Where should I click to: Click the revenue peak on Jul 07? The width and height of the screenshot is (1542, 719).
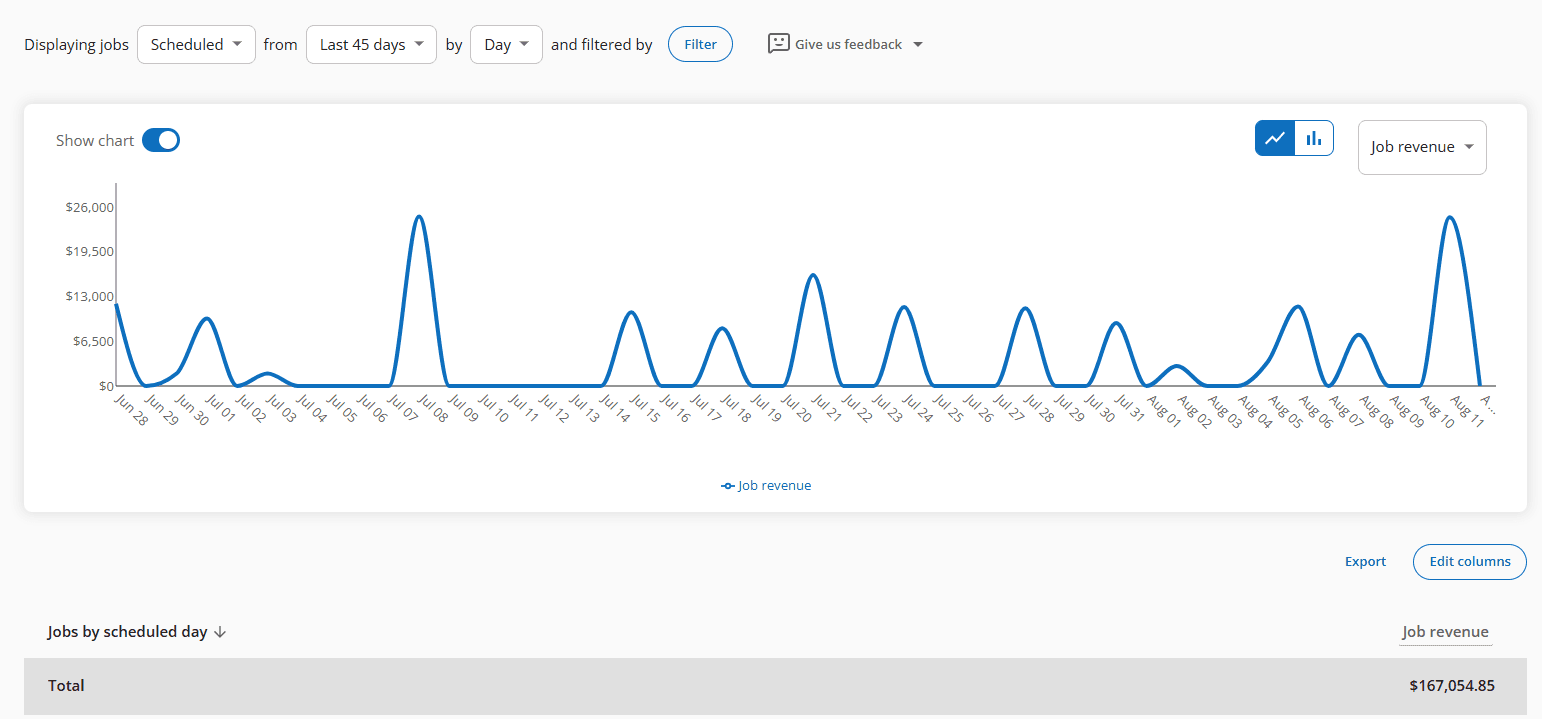pos(419,215)
